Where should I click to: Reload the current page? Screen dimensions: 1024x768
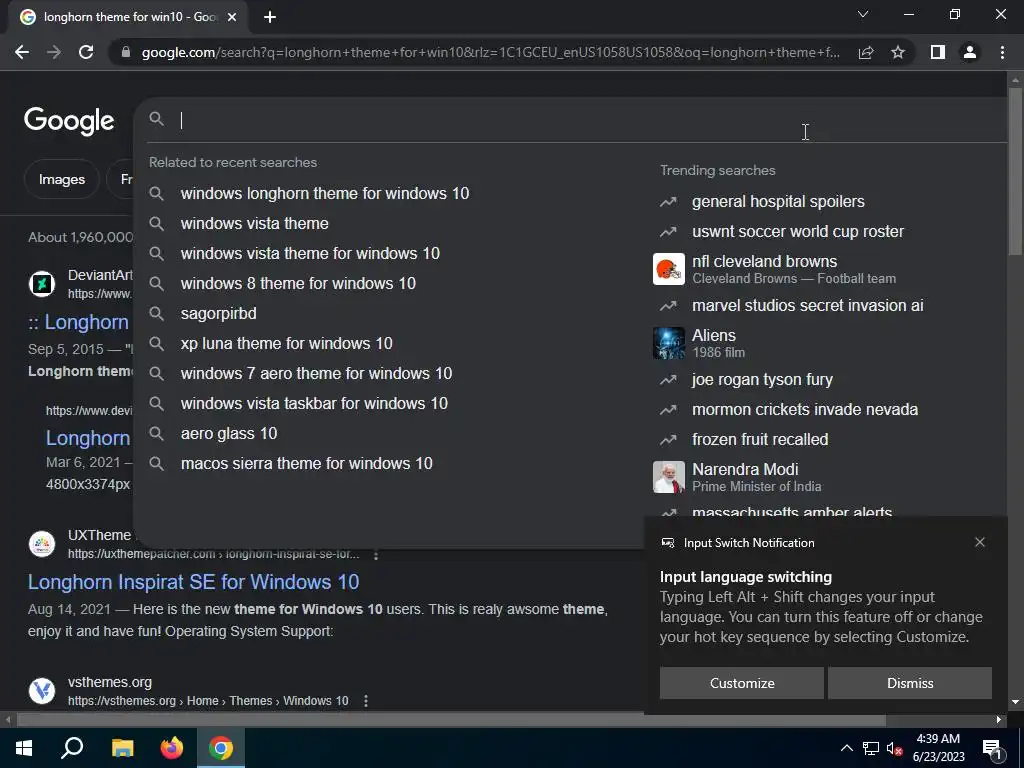point(86,52)
